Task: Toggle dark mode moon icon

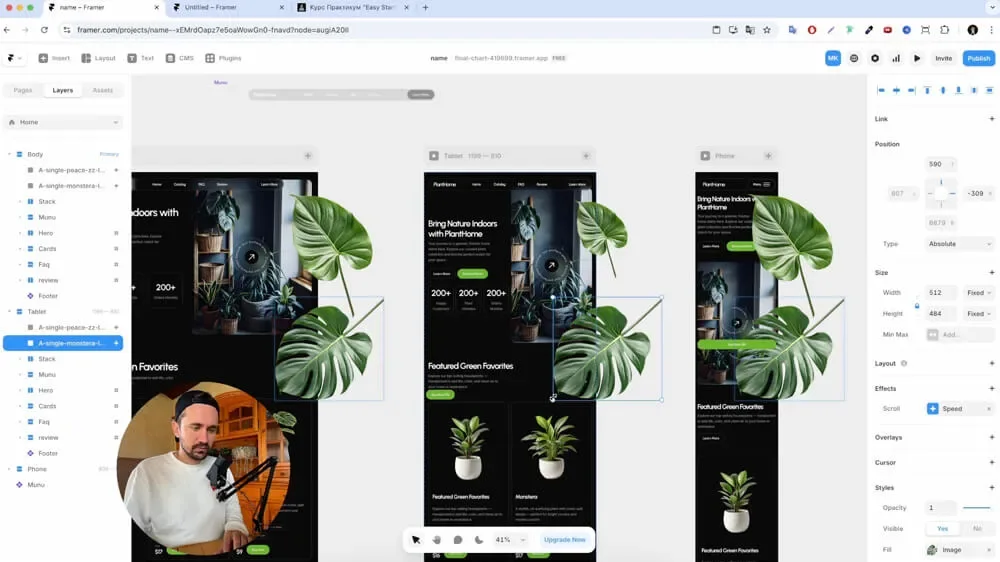Action: point(479,540)
